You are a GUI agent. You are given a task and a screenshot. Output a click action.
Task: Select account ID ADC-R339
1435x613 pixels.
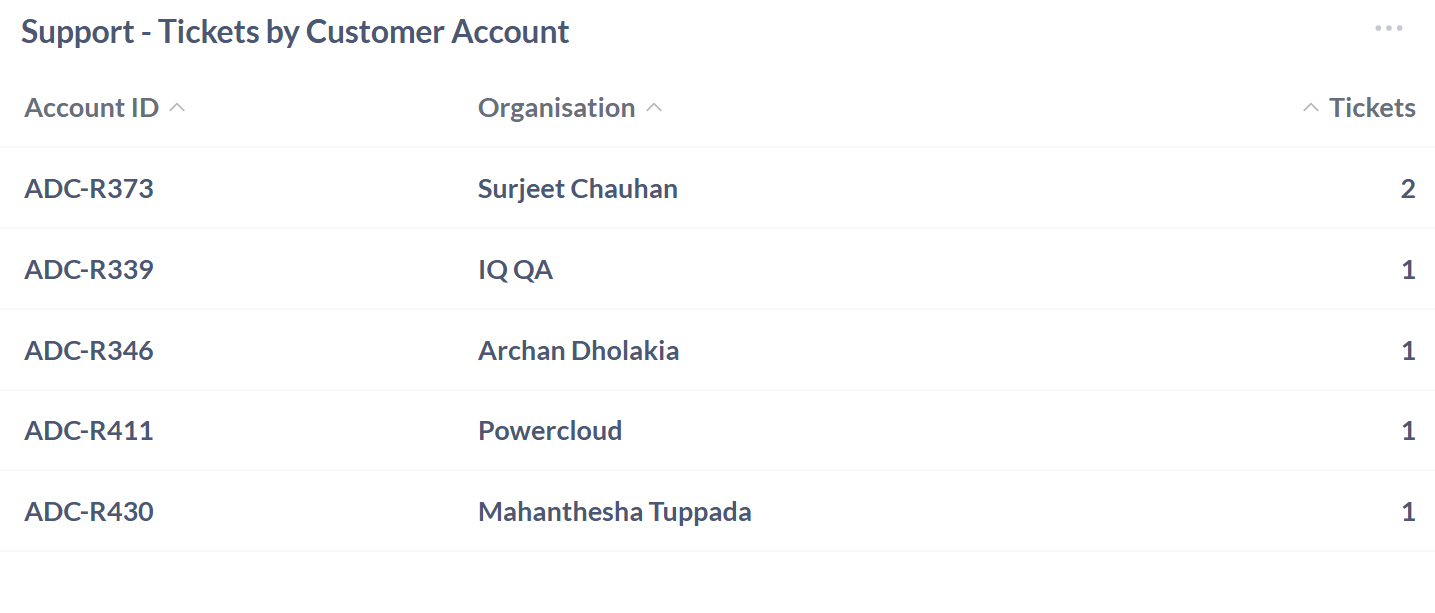pyautogui.click(x=89, y=270)
